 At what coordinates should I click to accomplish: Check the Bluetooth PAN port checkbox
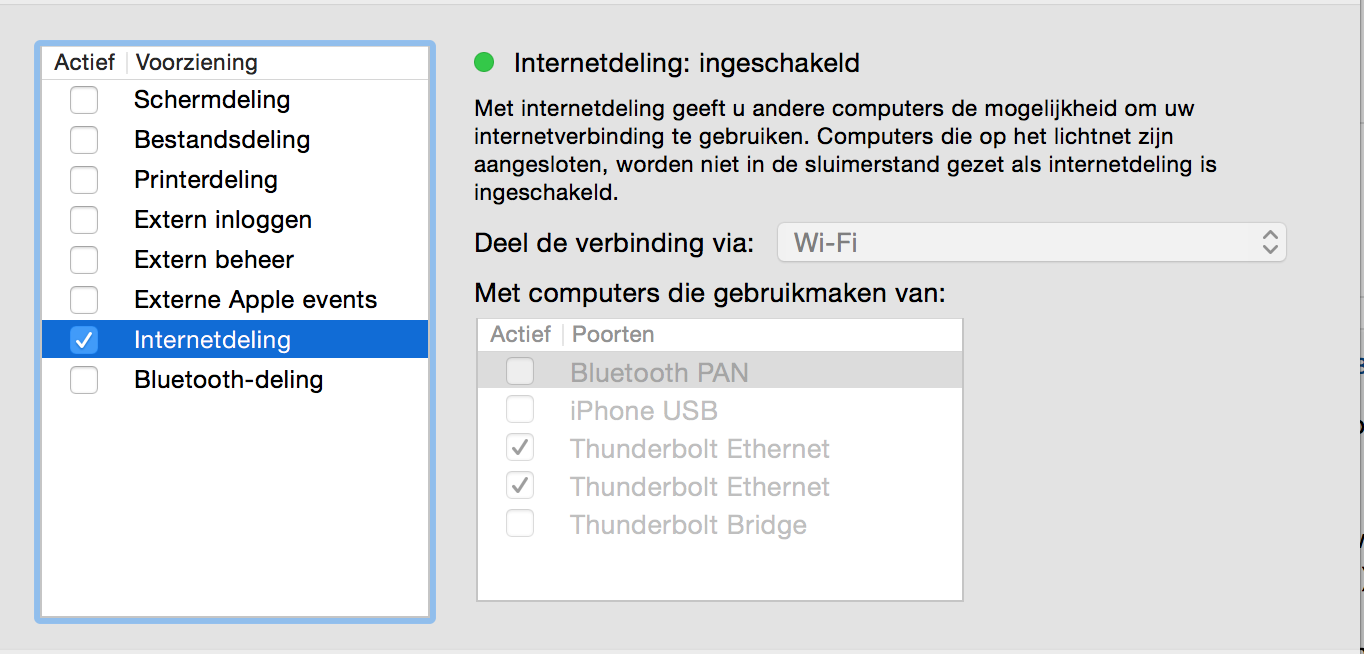[520, 372]
